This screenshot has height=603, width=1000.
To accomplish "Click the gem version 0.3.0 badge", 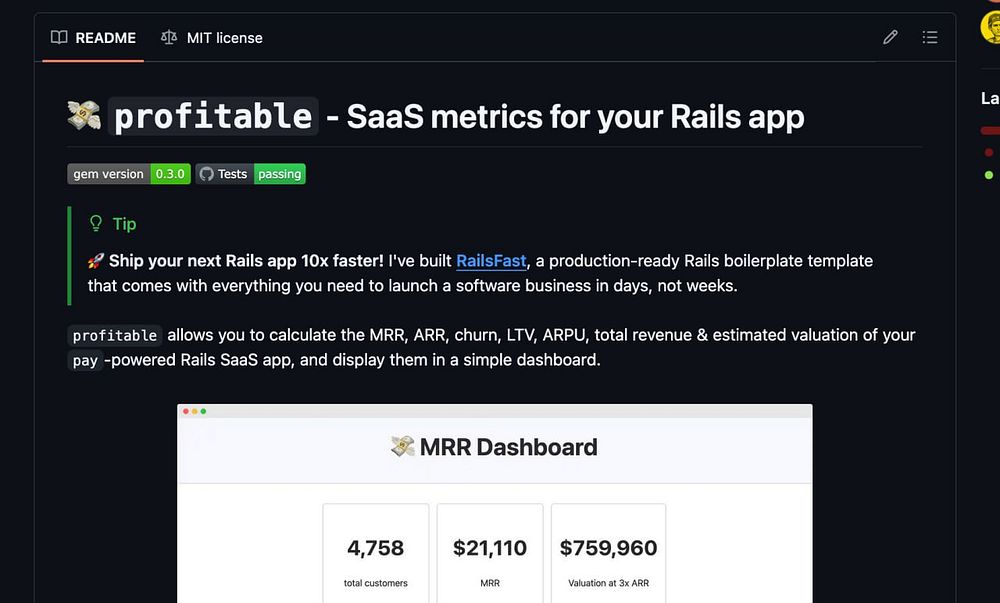I will click(x=129, y=174).
